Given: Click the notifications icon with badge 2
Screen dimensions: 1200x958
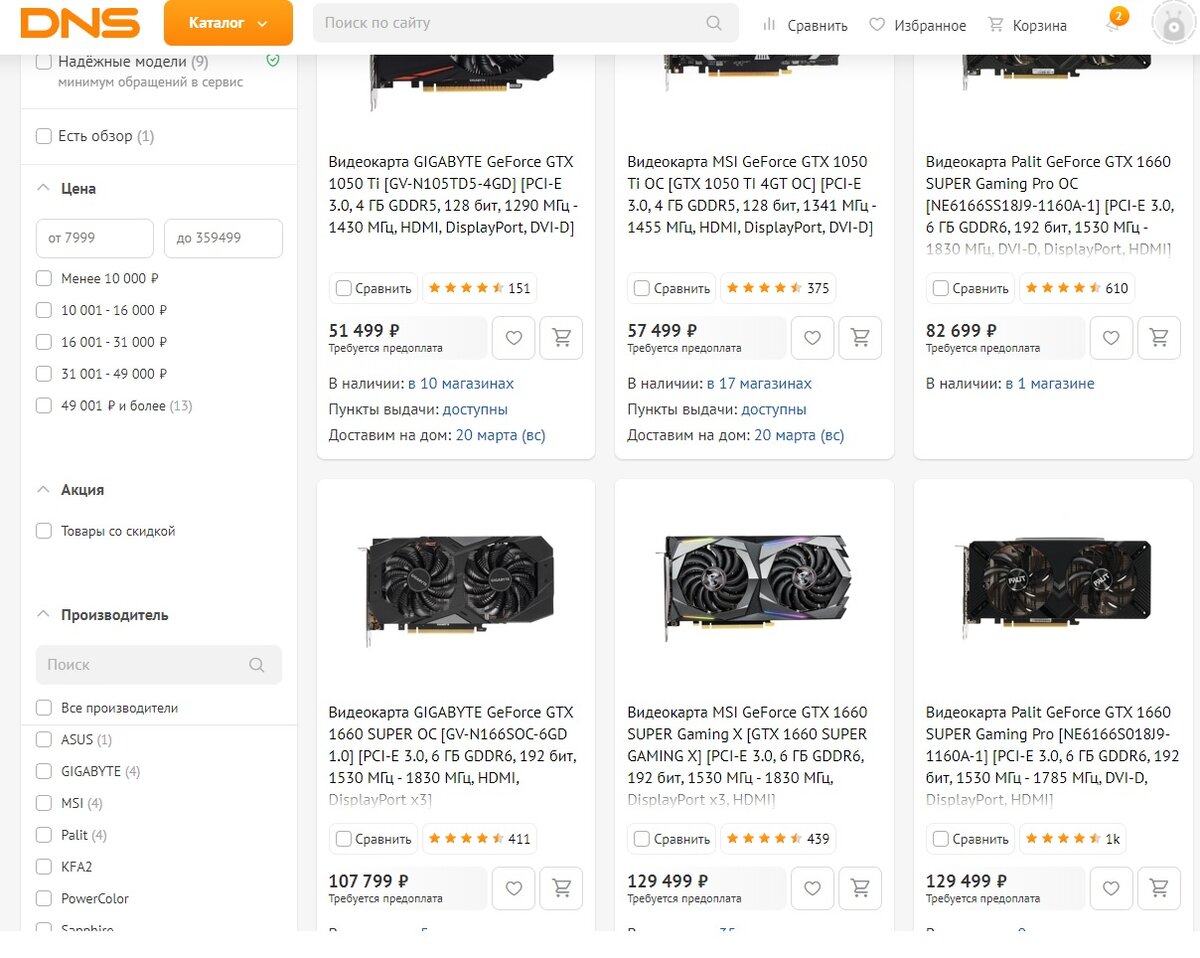Looking at the screenshot, I should coord(1115,22).
